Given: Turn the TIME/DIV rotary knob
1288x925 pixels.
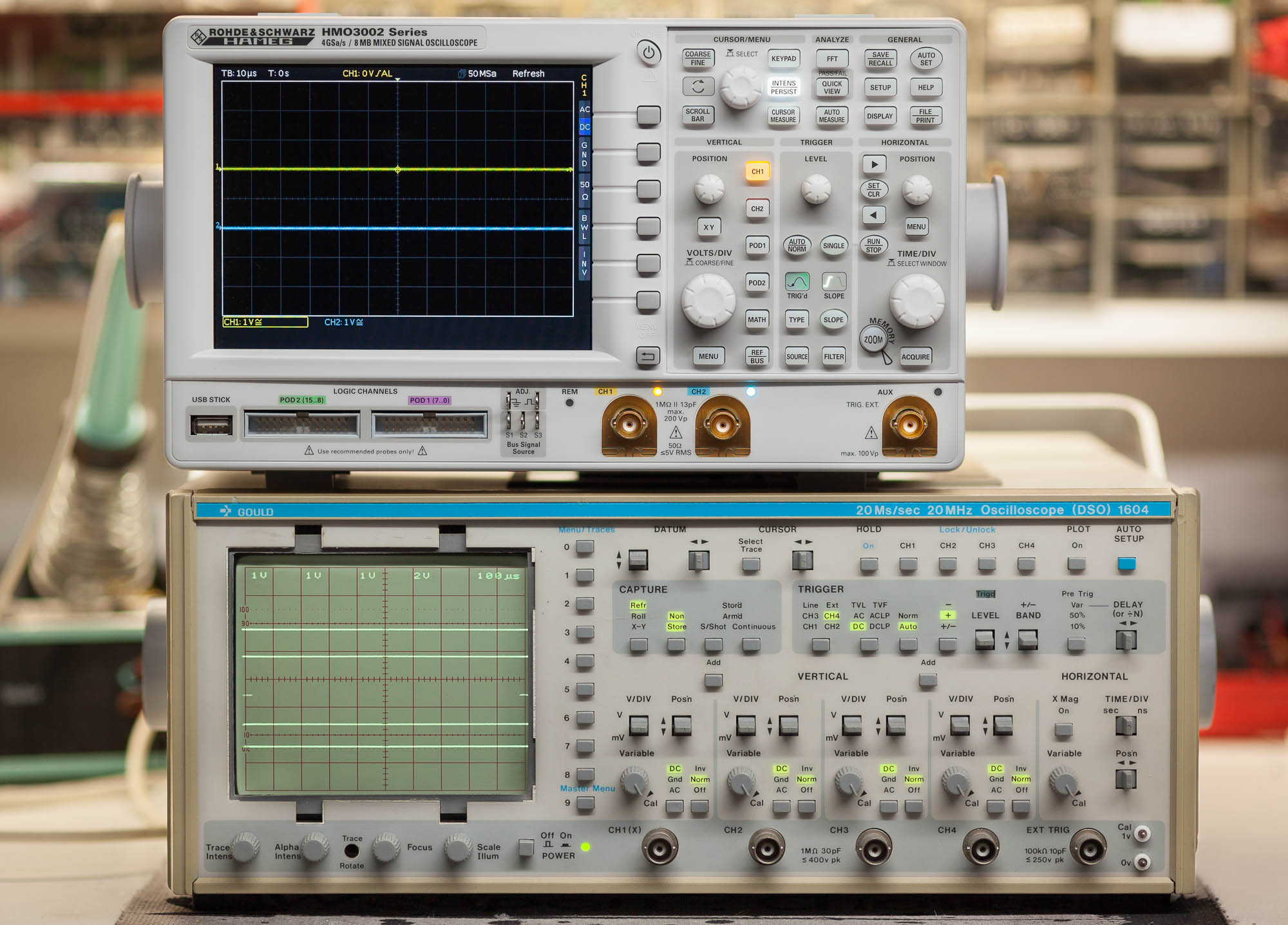Looking at the screenshot, I should pyautogui.click(x=916, y=301).
